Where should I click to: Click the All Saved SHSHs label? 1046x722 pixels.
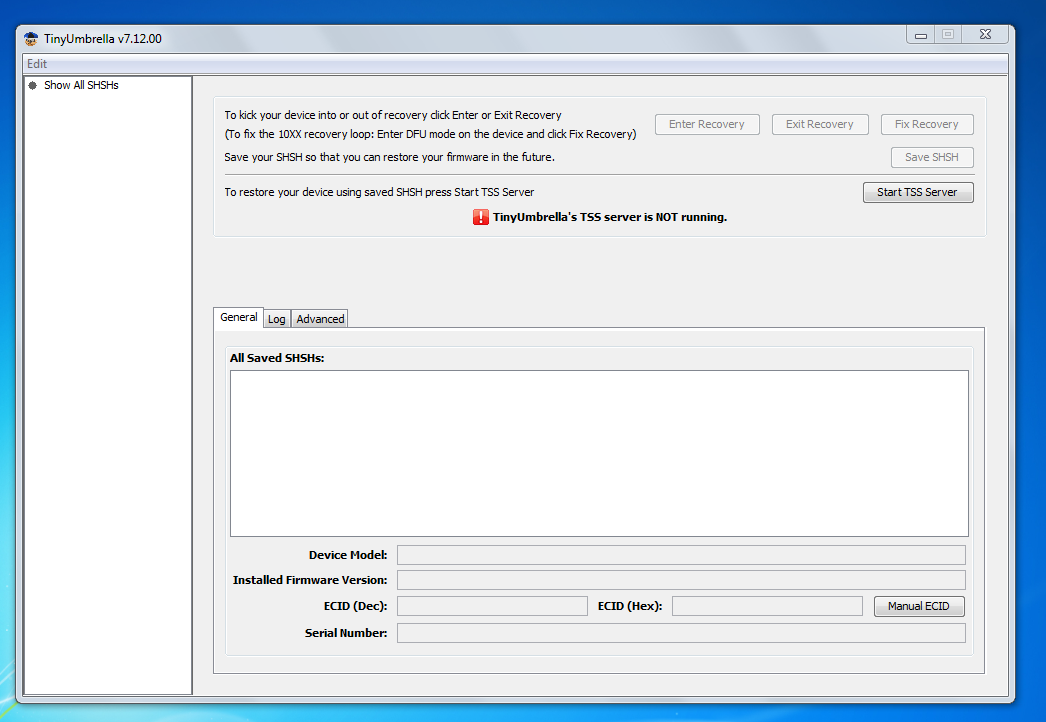(277, 358)
